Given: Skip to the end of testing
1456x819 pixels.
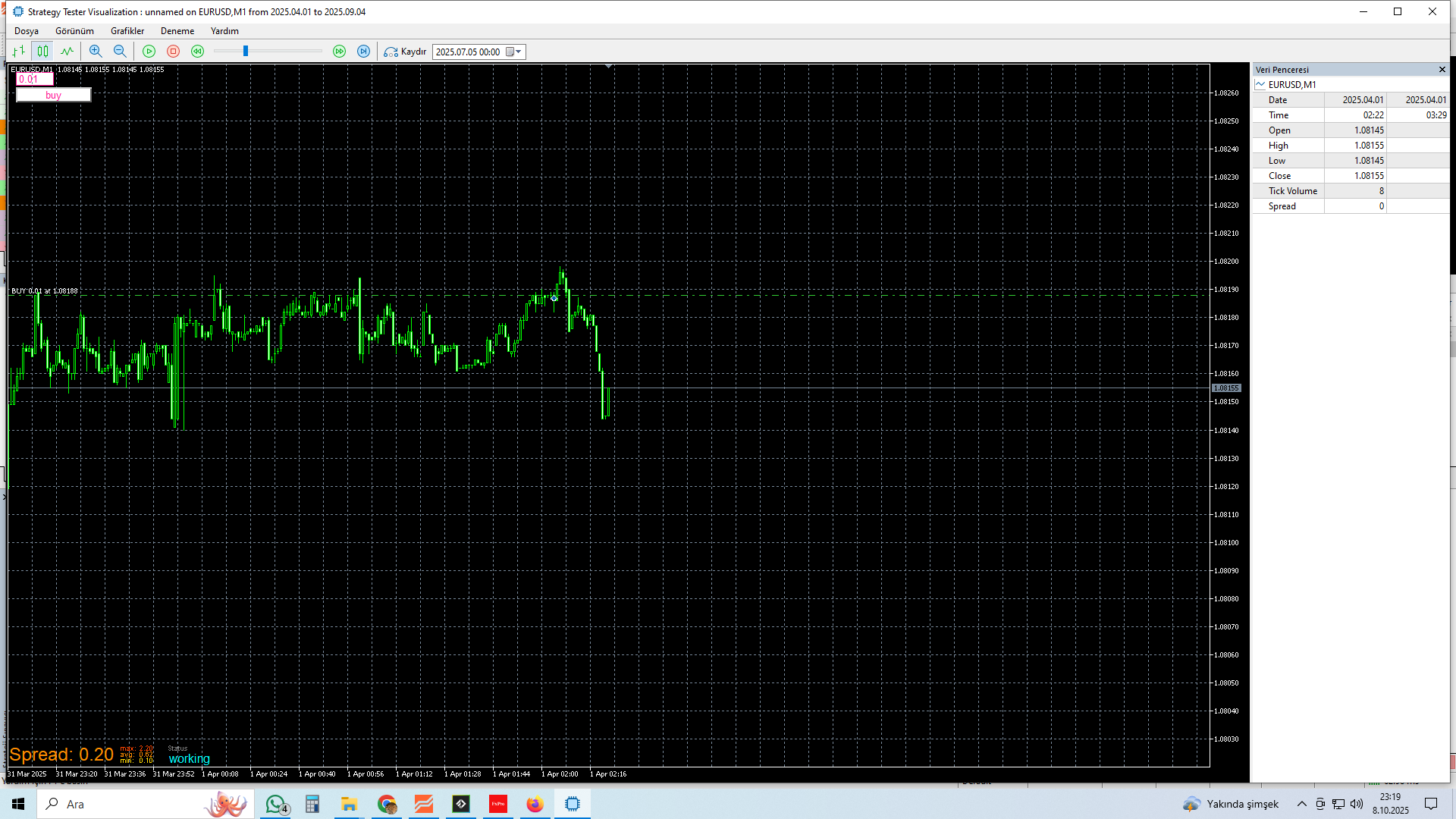Looking at the screenshot, I should [x=364, y=52].
